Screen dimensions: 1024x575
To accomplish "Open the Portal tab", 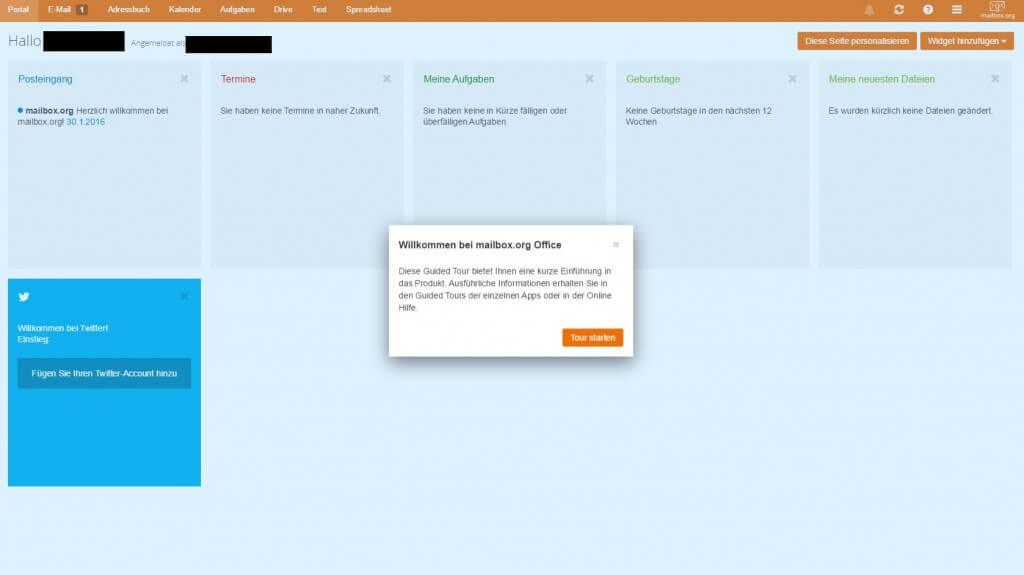I will click(x=18, y=10).
